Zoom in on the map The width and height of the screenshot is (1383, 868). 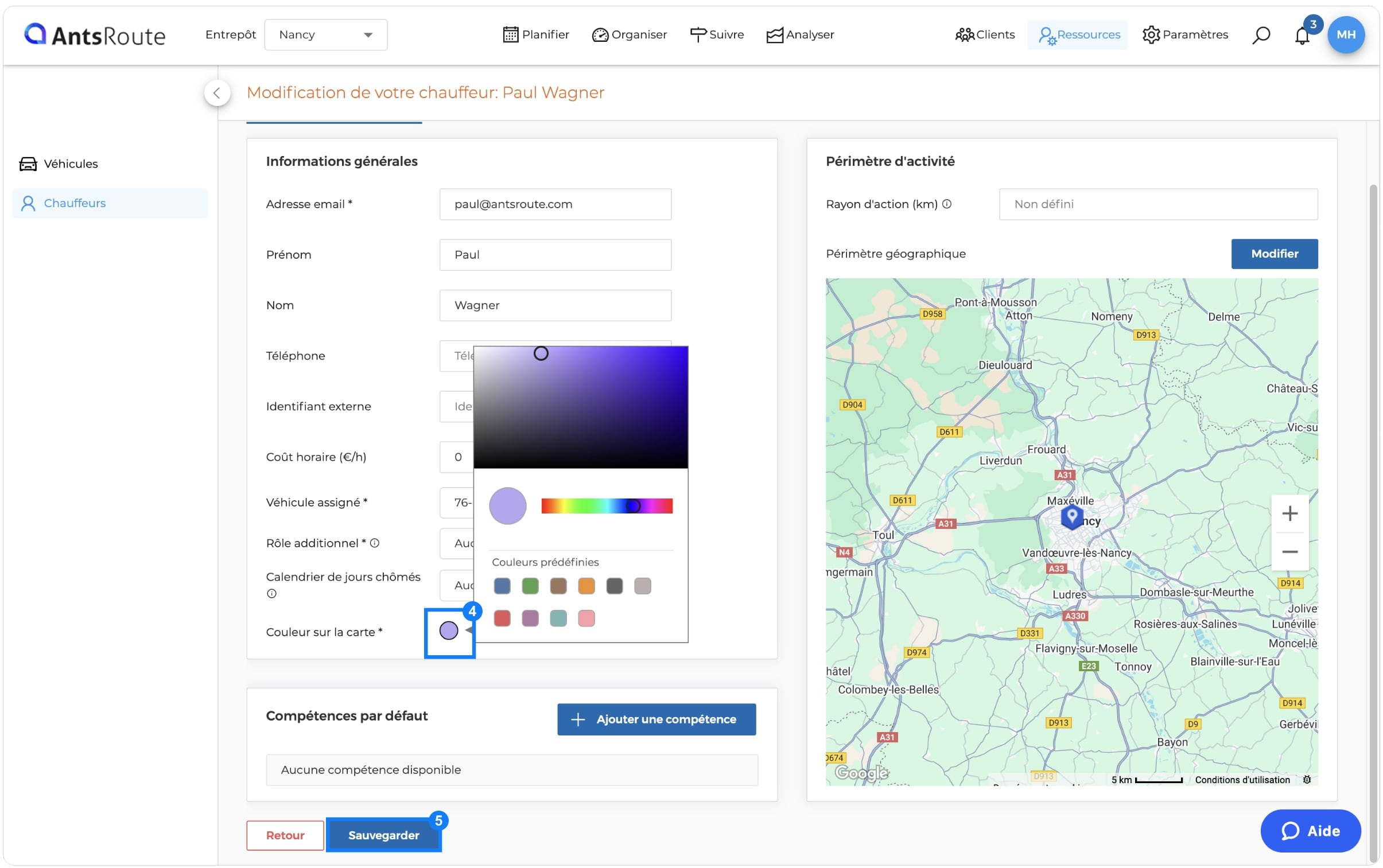coord(1289,513)
